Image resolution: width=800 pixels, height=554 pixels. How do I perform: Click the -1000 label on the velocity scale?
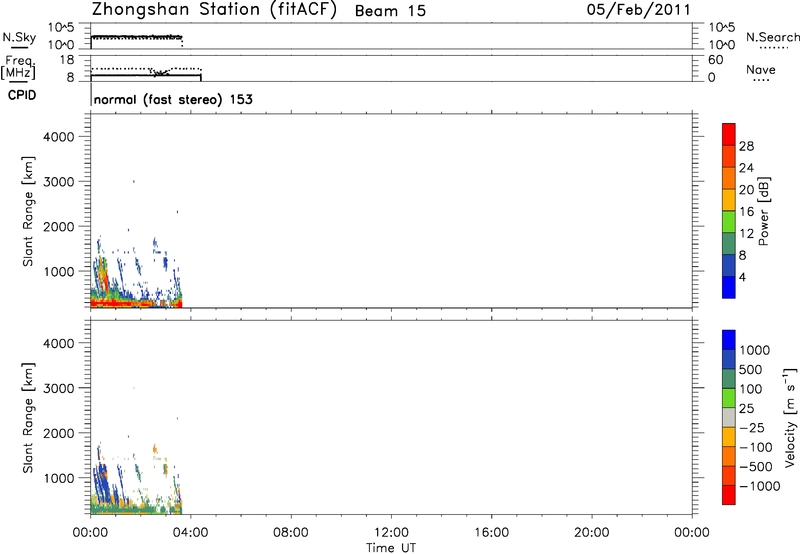point(759,486)
